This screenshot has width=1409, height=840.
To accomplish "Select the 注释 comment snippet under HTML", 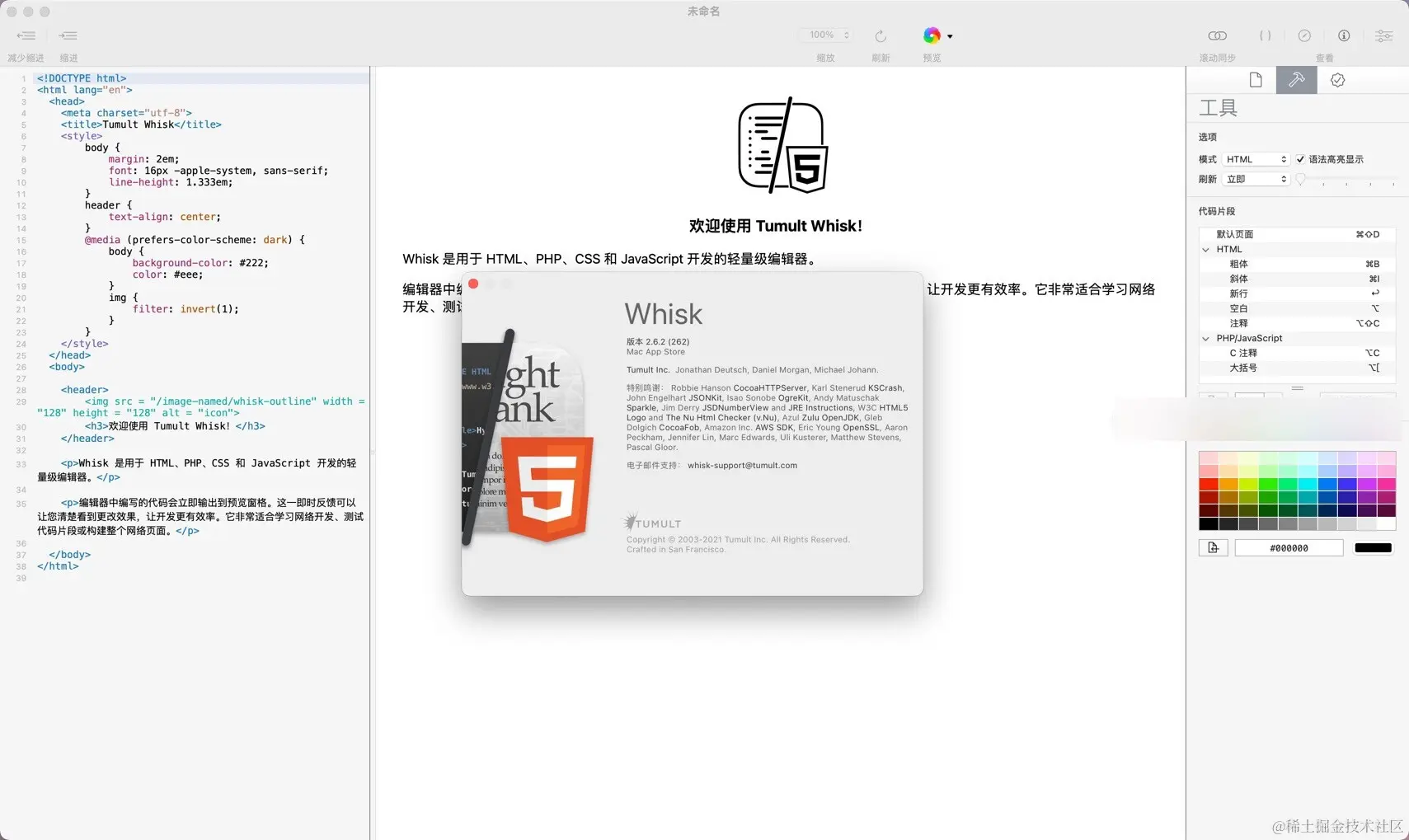I will pos(1297,323).
